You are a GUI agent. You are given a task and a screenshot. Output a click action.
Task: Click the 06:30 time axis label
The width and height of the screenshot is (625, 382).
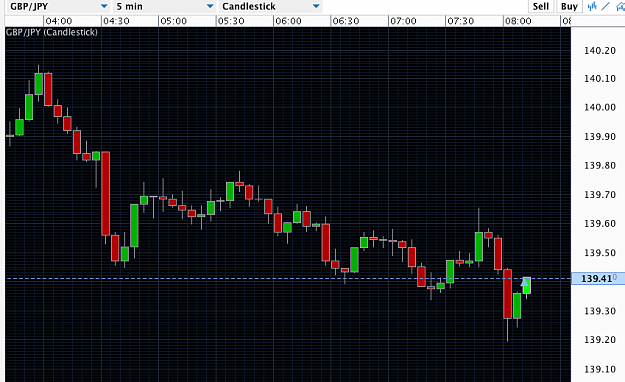point(346,21)
